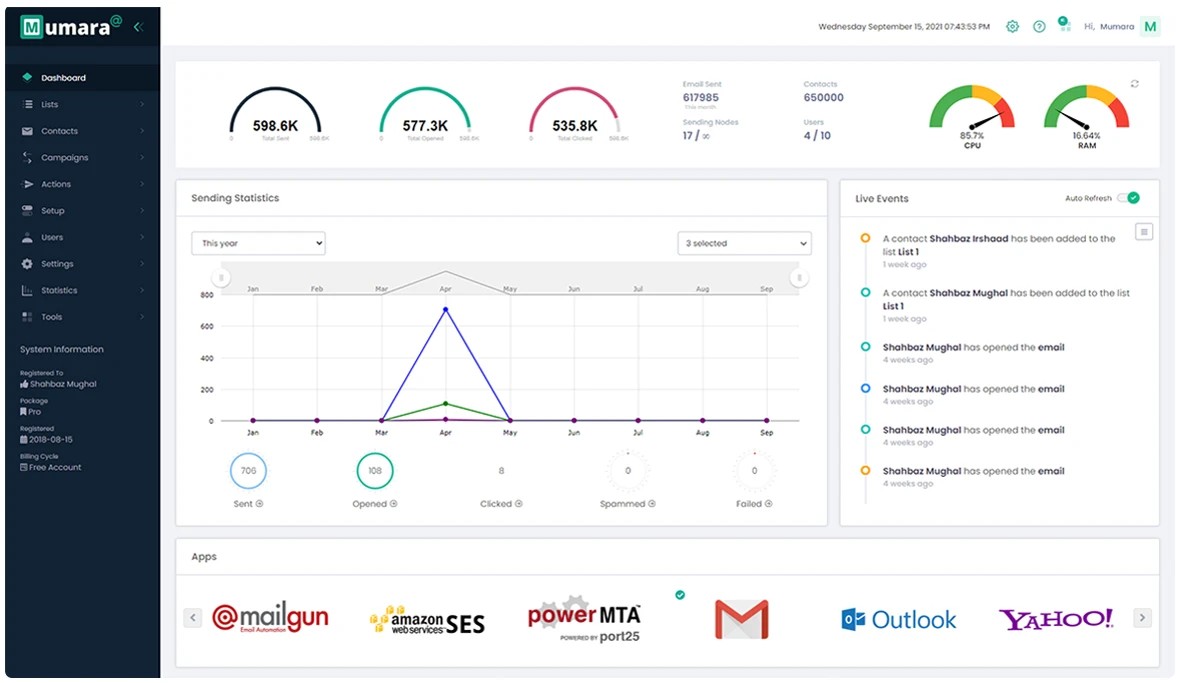The width and height of the screenshot is (1180, 683).
Task: Show next apps with right arrow
Action: (x=1142, y=618)
